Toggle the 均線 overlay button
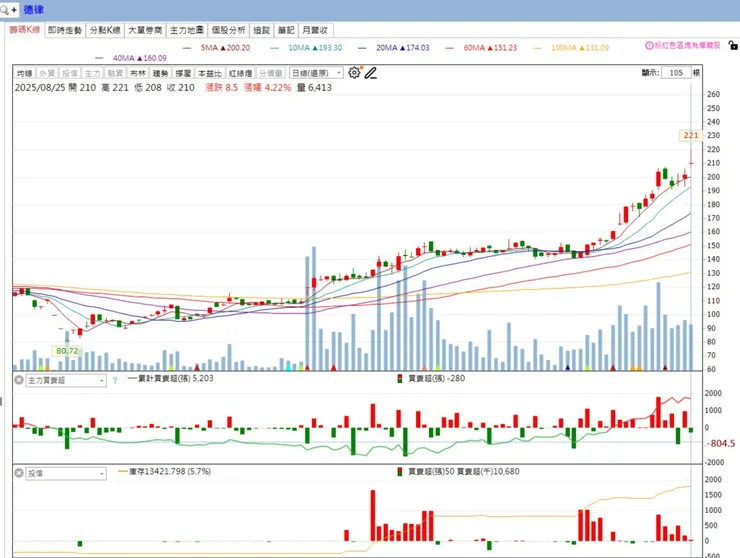Image resolution: width=740 pixels, height=558 pixels. 24,73
